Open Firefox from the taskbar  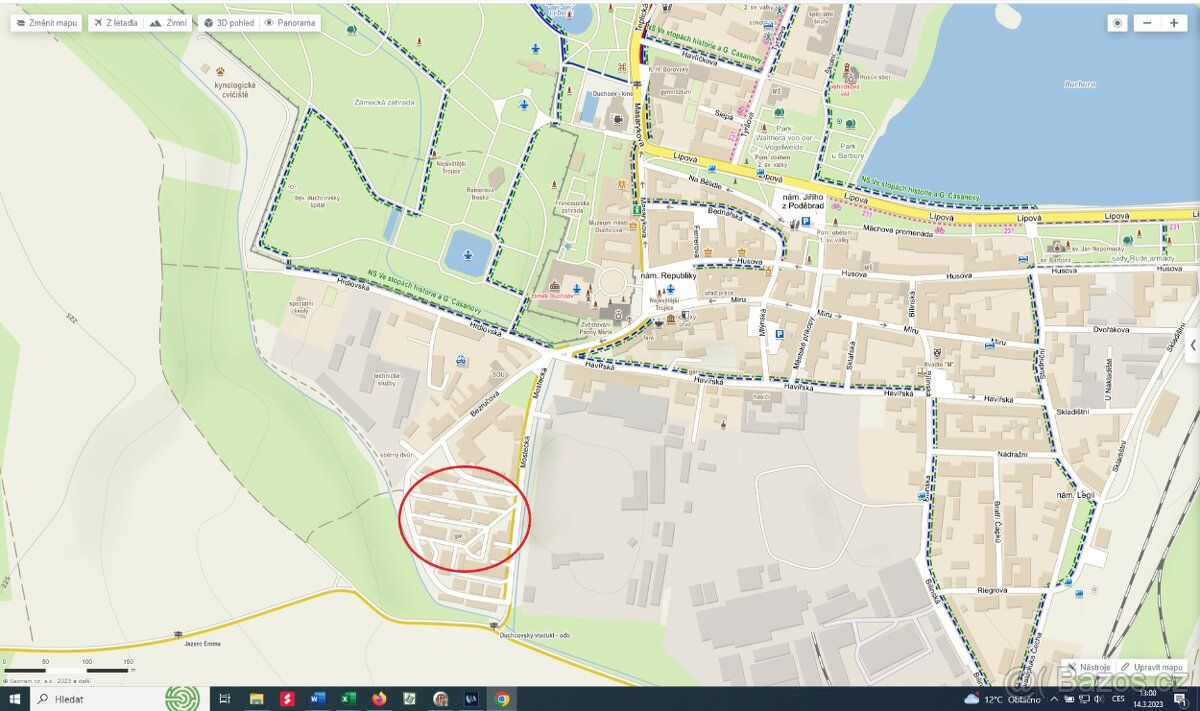[379, 699]
